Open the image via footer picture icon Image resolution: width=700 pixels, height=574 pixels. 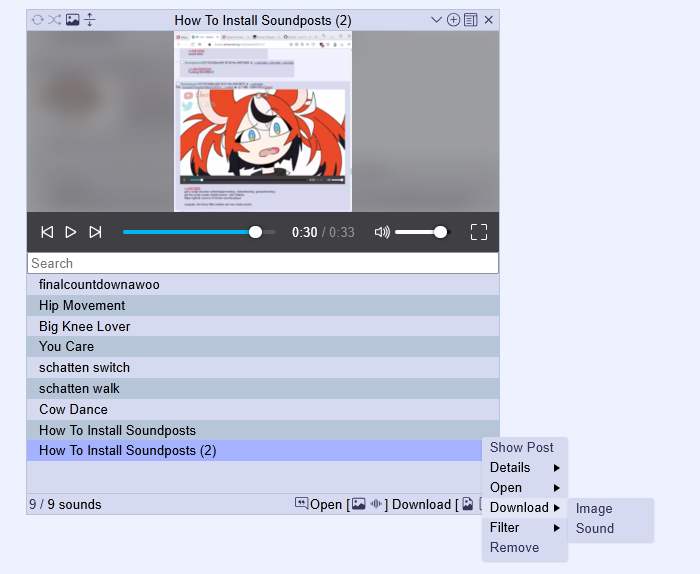pyautogui.click(x=358, y=504)
